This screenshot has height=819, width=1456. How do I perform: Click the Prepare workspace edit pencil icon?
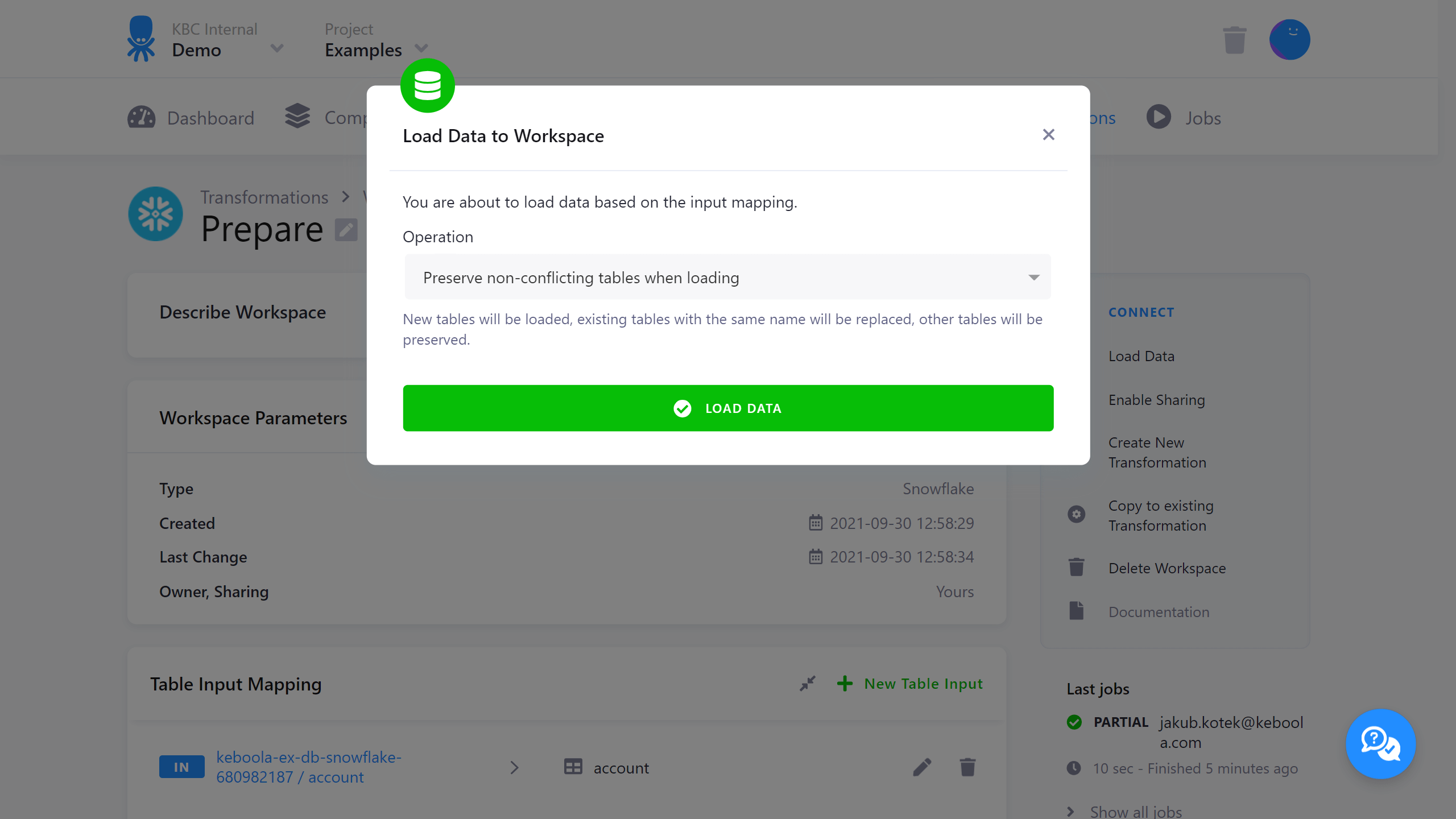pyautogui.click(x=347, y=231)
